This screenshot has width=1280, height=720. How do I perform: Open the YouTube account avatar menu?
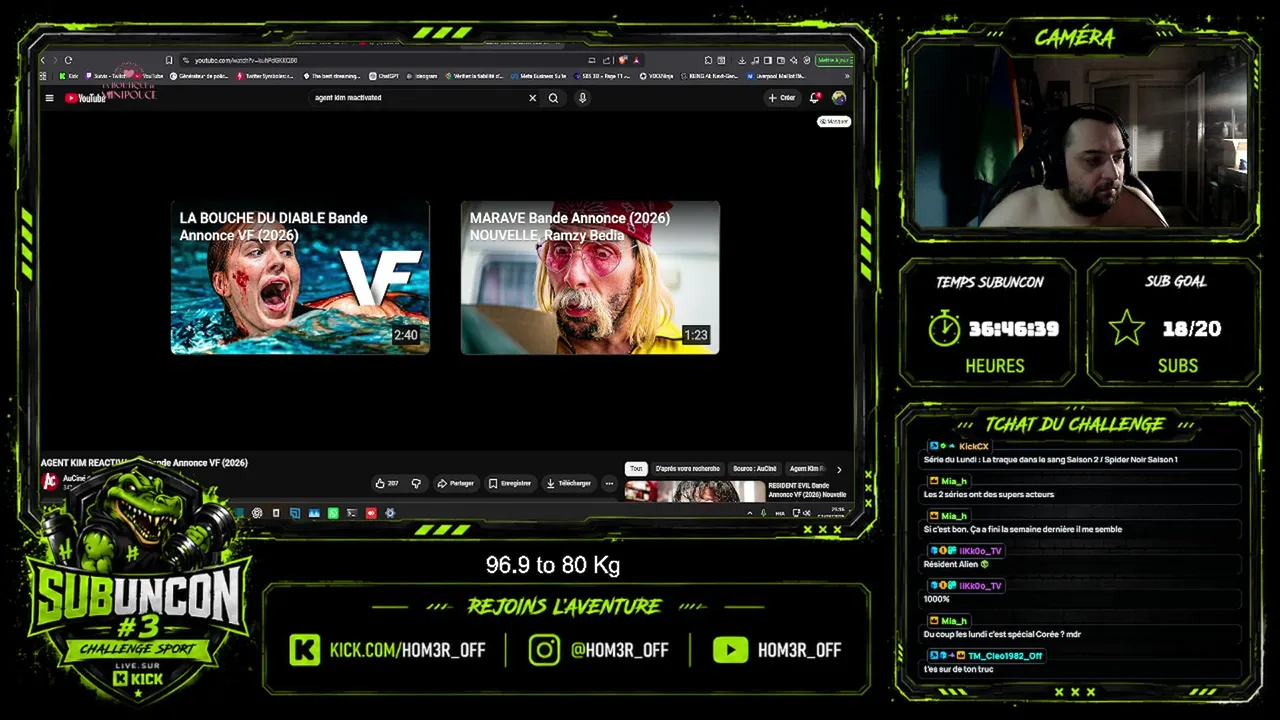[839, 98]
